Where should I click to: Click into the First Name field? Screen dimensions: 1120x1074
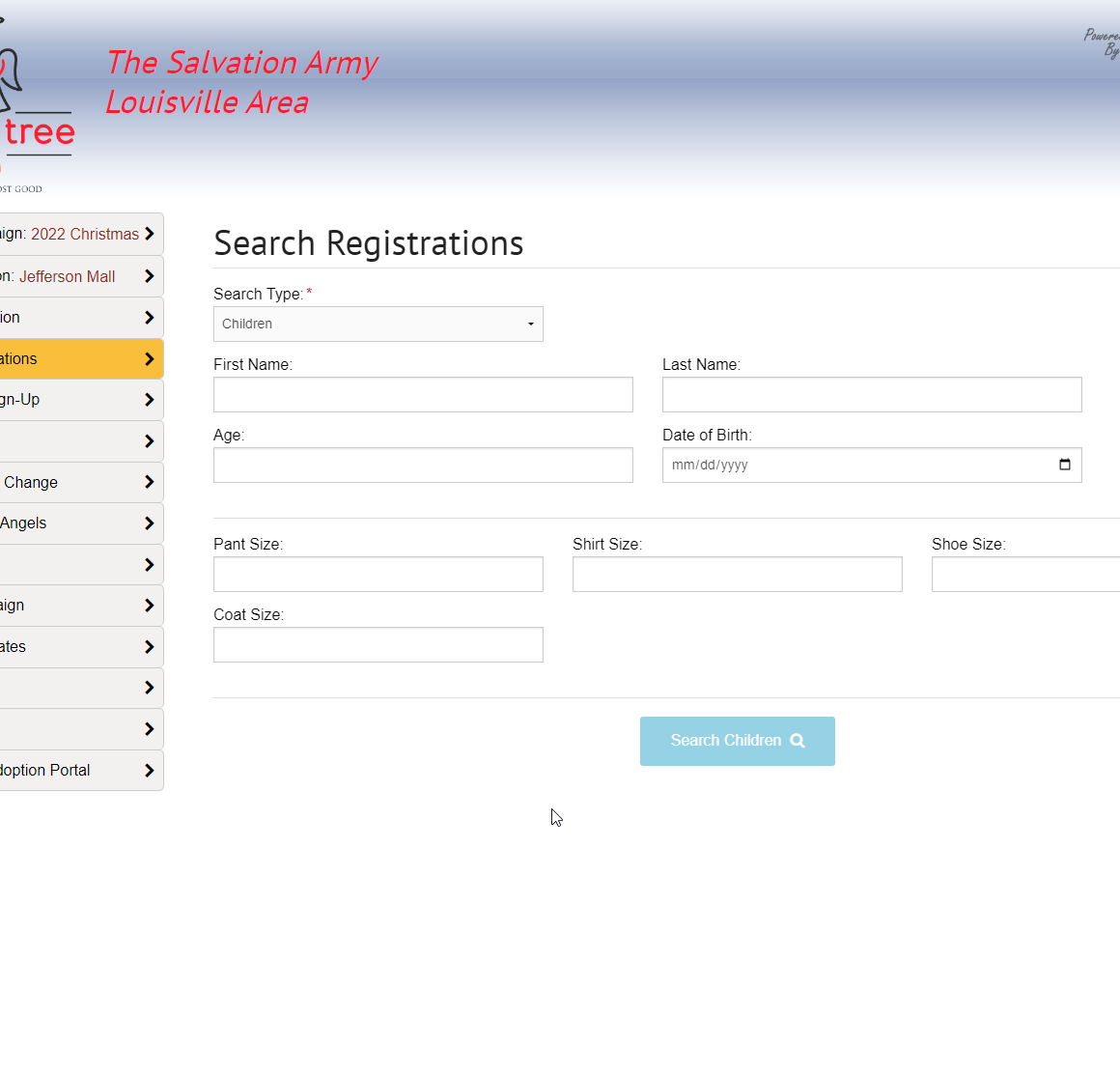(423, 395)
